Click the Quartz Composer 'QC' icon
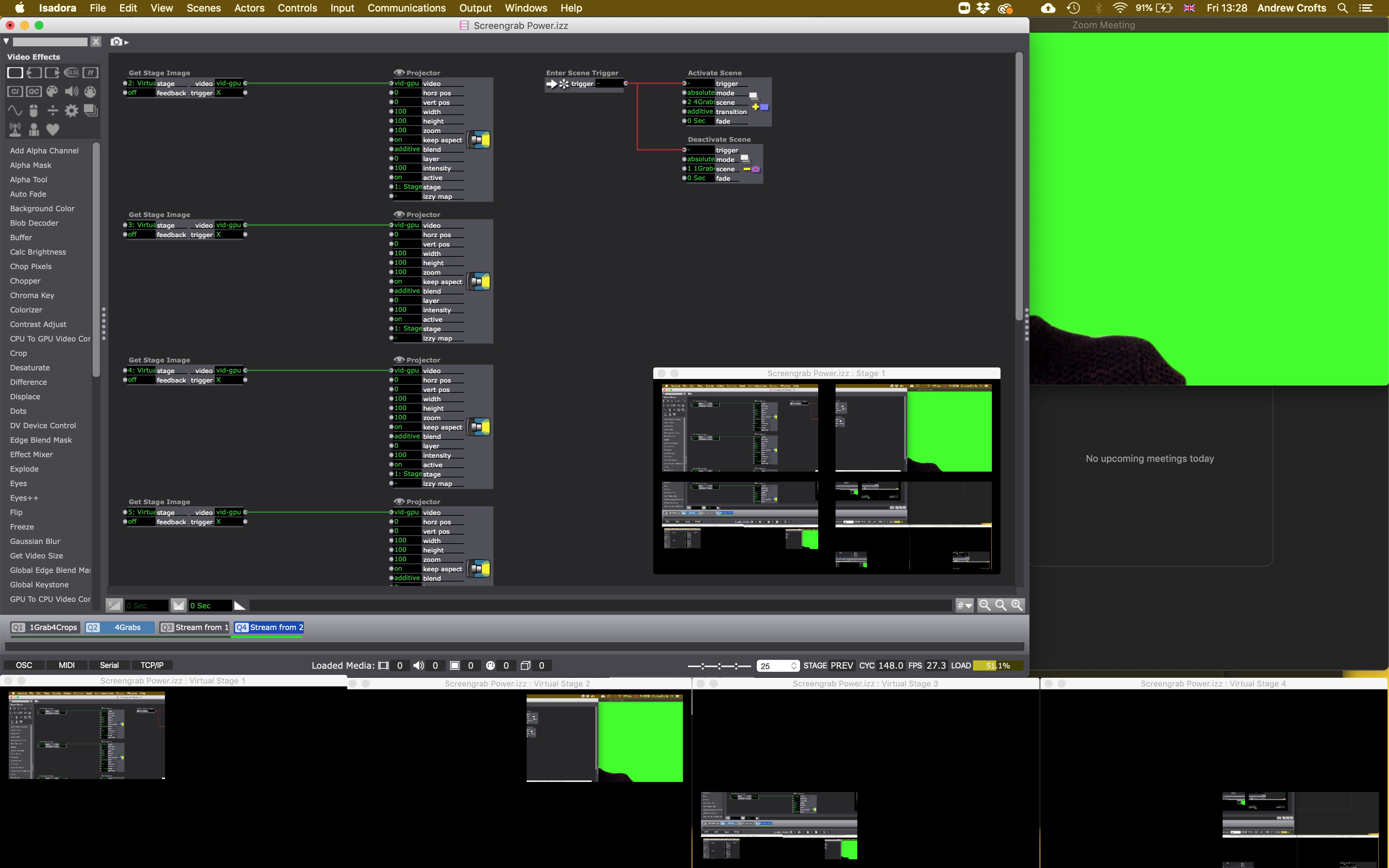The width and height of the screenshot is (1389, 868). click(x=34, y=91)
